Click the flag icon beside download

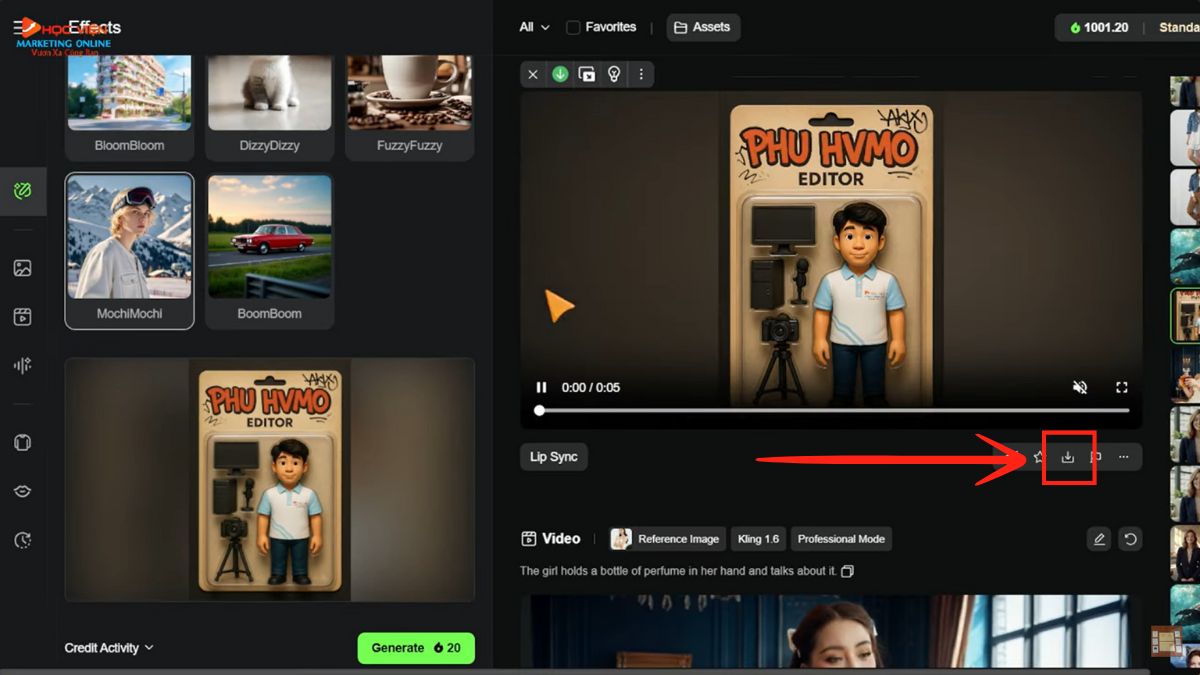coord(1095,457)
